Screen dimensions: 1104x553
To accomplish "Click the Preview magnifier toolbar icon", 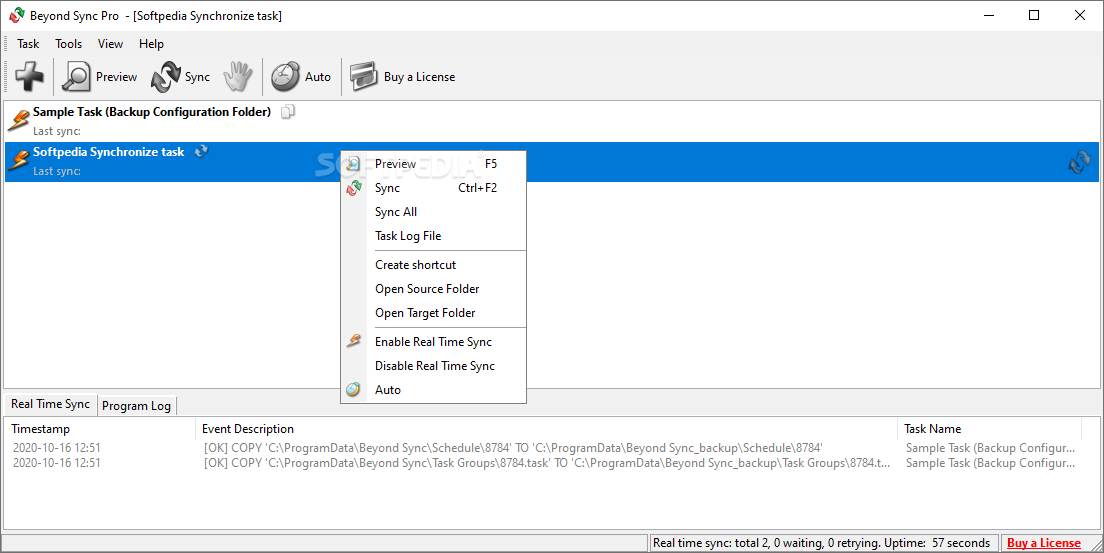I will coord(76,76).
